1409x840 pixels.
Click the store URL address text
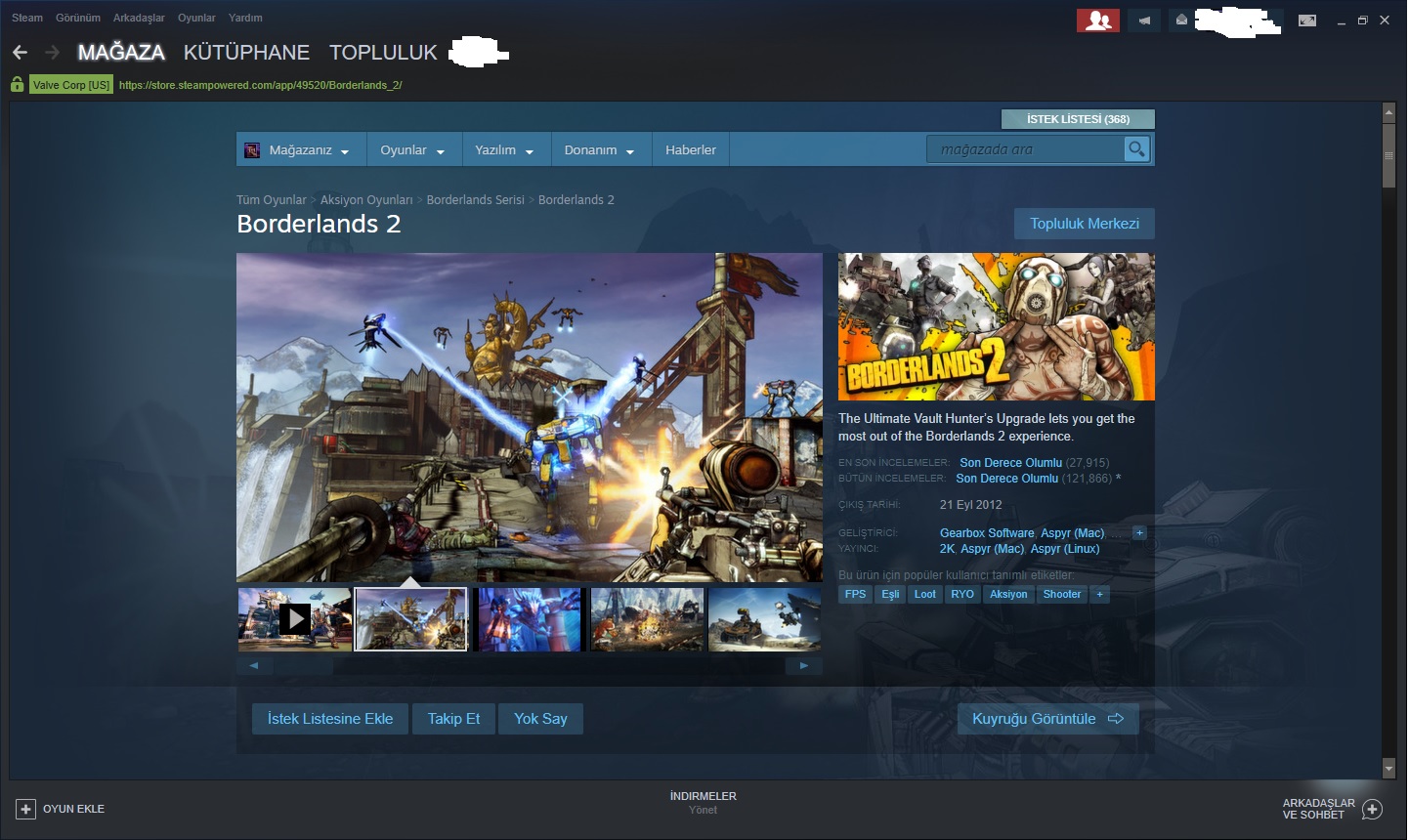click(x=260, y=85)
